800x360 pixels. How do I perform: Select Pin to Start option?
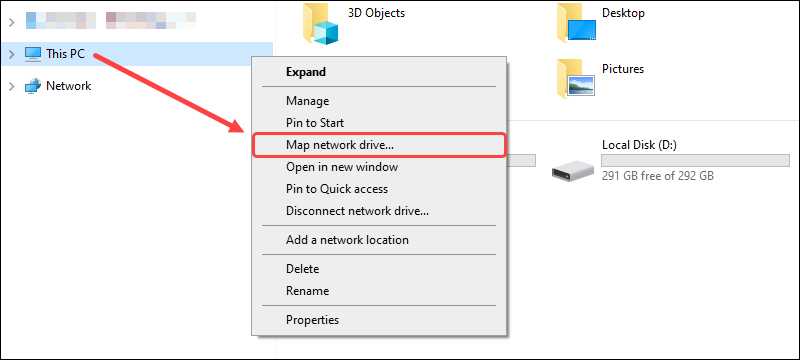[x=379, y=123]
